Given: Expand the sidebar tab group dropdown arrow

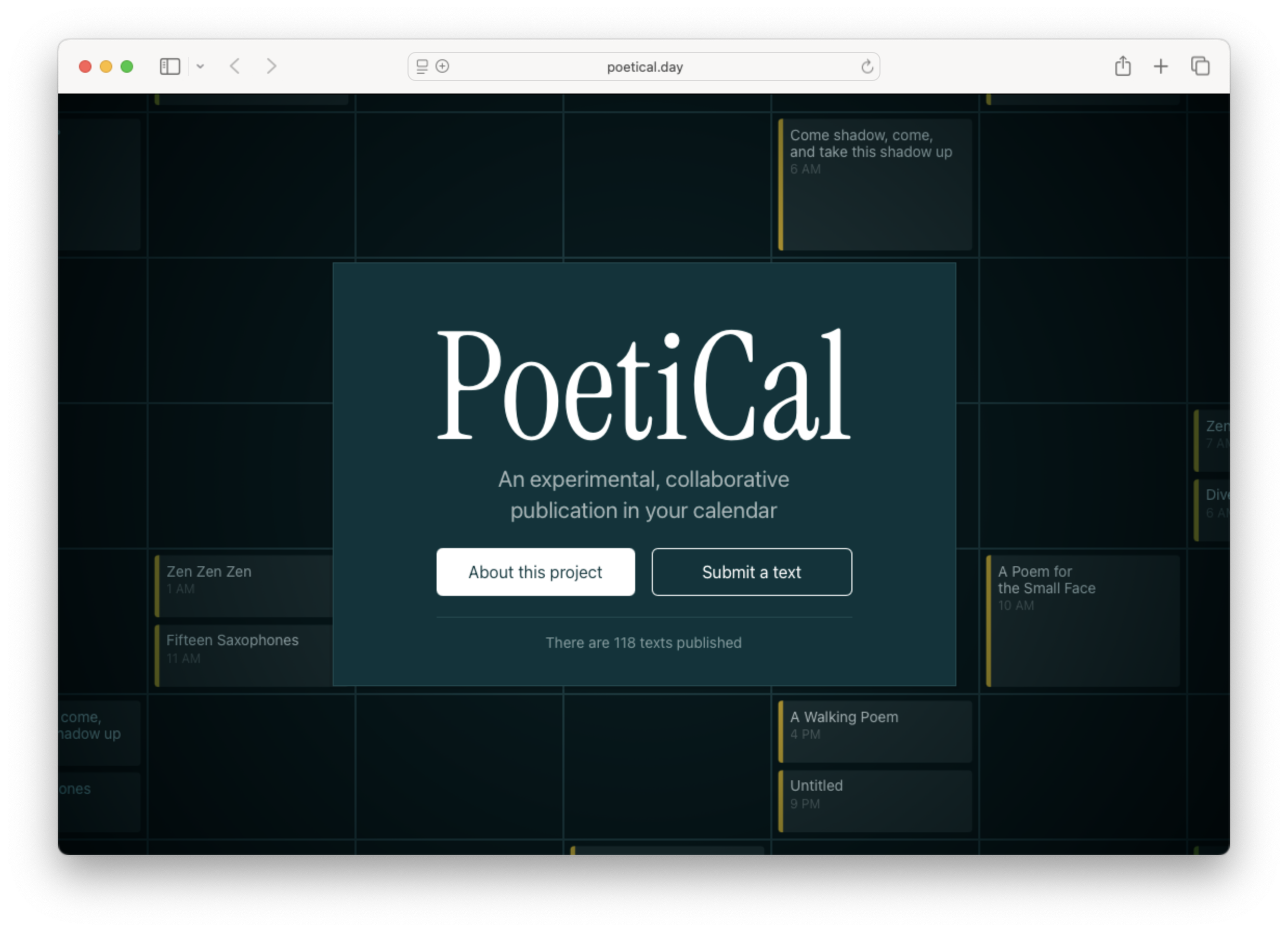Looking at the screenshot, I should tap(200, 66).
